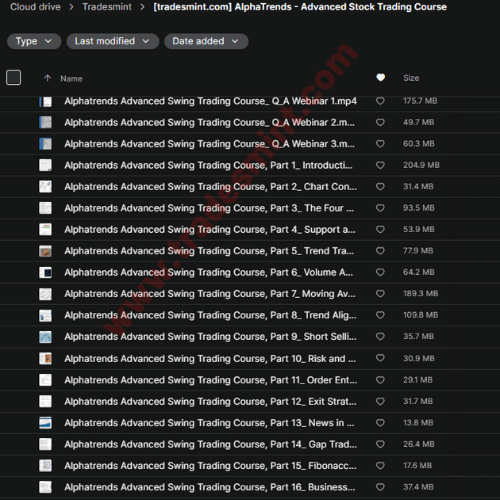Add Part 10_ Risk and to favorites
500x500 pixels.
[380, 358]
